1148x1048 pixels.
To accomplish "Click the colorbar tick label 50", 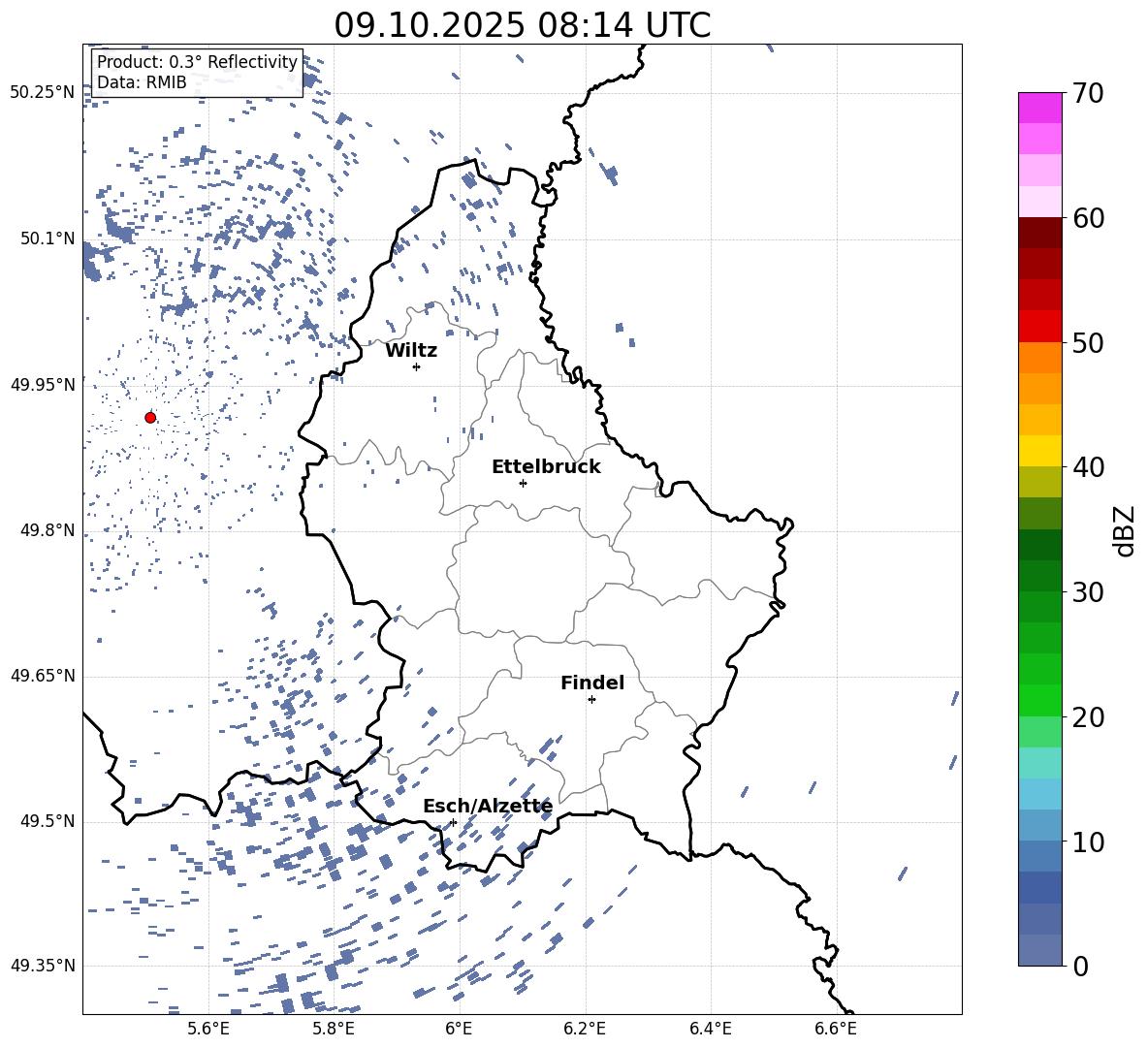I will coord(1088,343).
